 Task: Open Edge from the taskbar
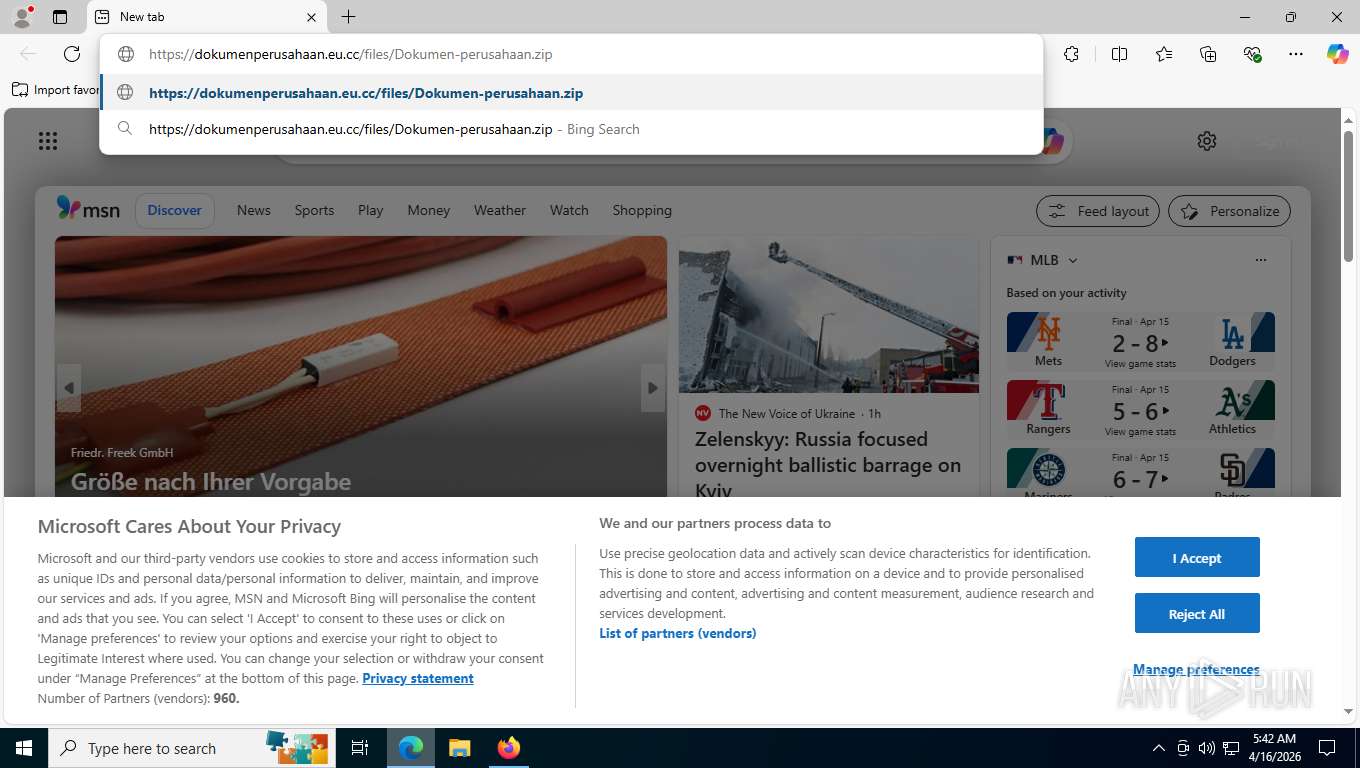(411, 748)
